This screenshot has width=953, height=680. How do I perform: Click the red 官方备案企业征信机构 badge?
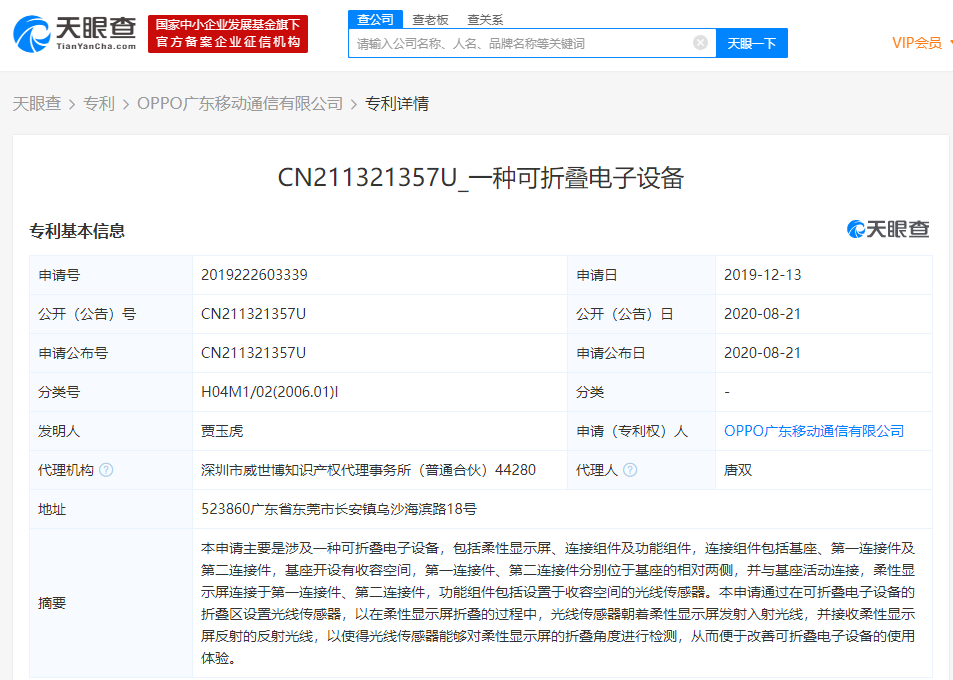(x=228, y=33)
